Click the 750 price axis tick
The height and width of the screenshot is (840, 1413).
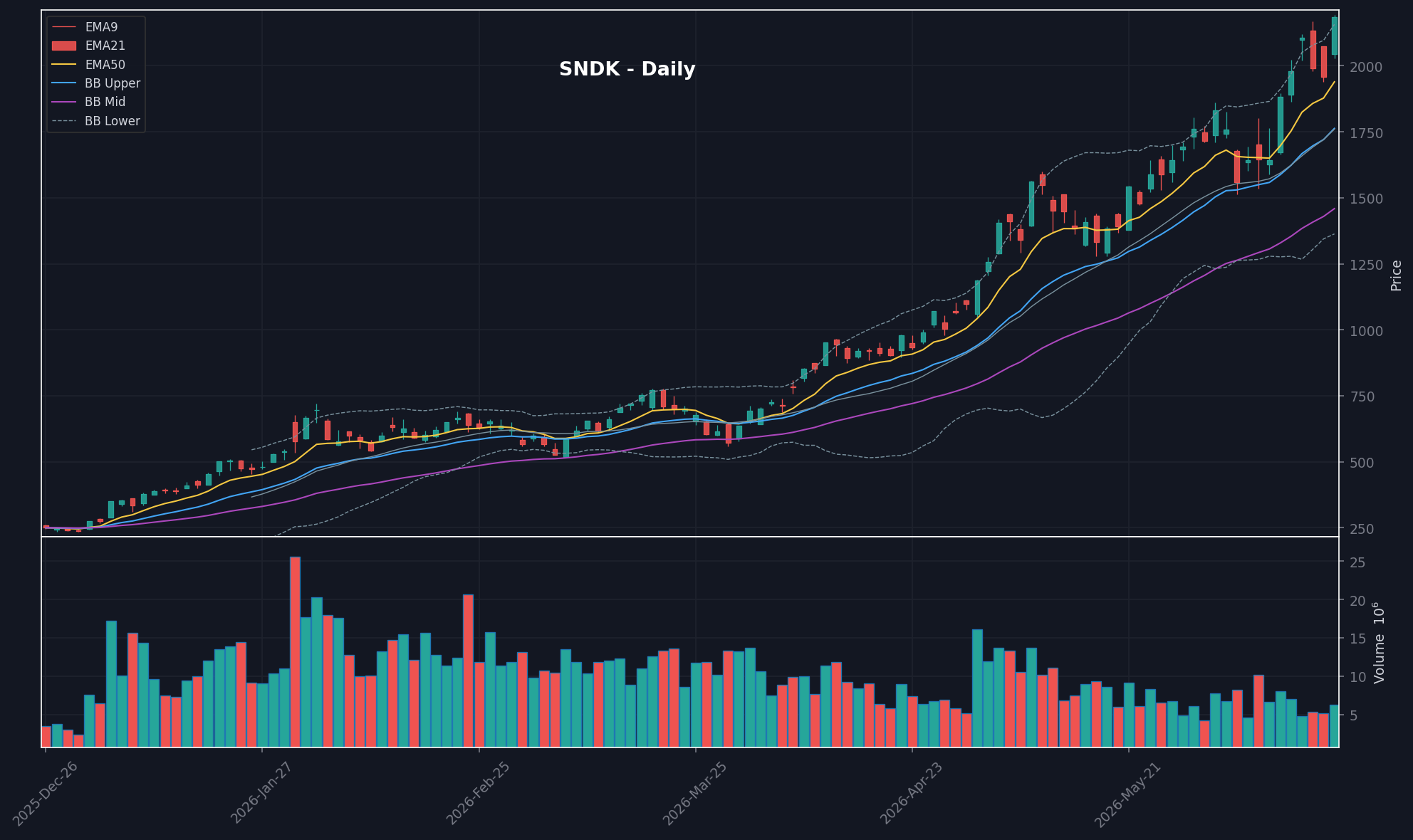[1362, 397]
